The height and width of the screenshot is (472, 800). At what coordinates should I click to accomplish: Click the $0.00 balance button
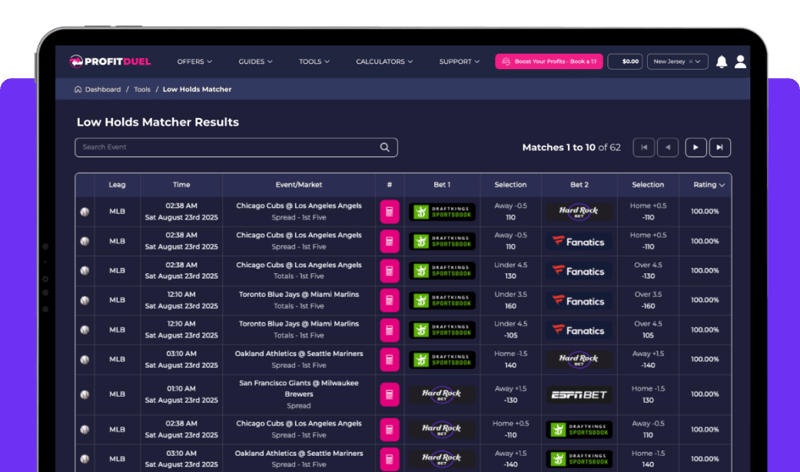[x=626, y=62]
